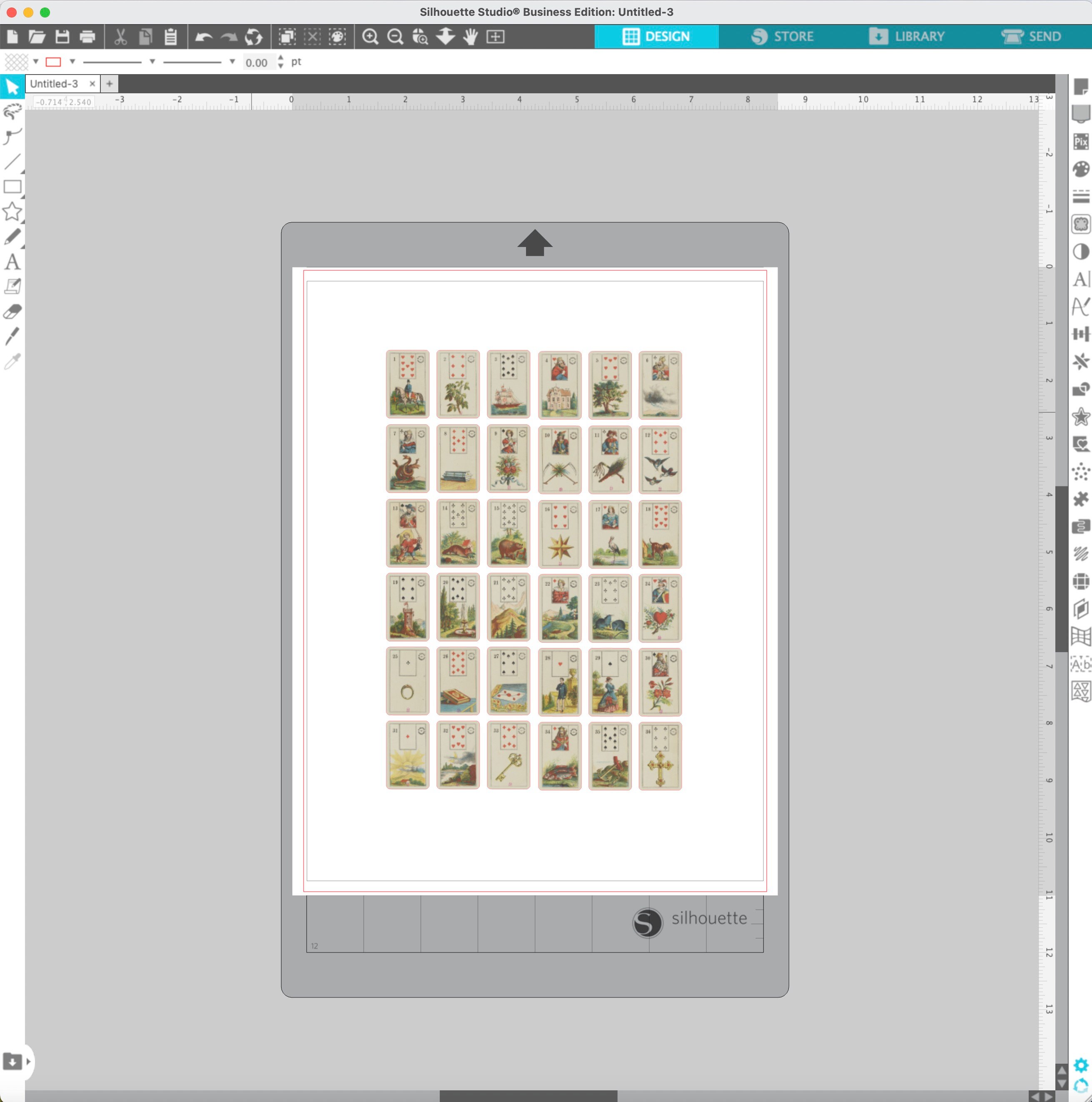
Task: Open the Offset star panel
Action: (1081, 416)
